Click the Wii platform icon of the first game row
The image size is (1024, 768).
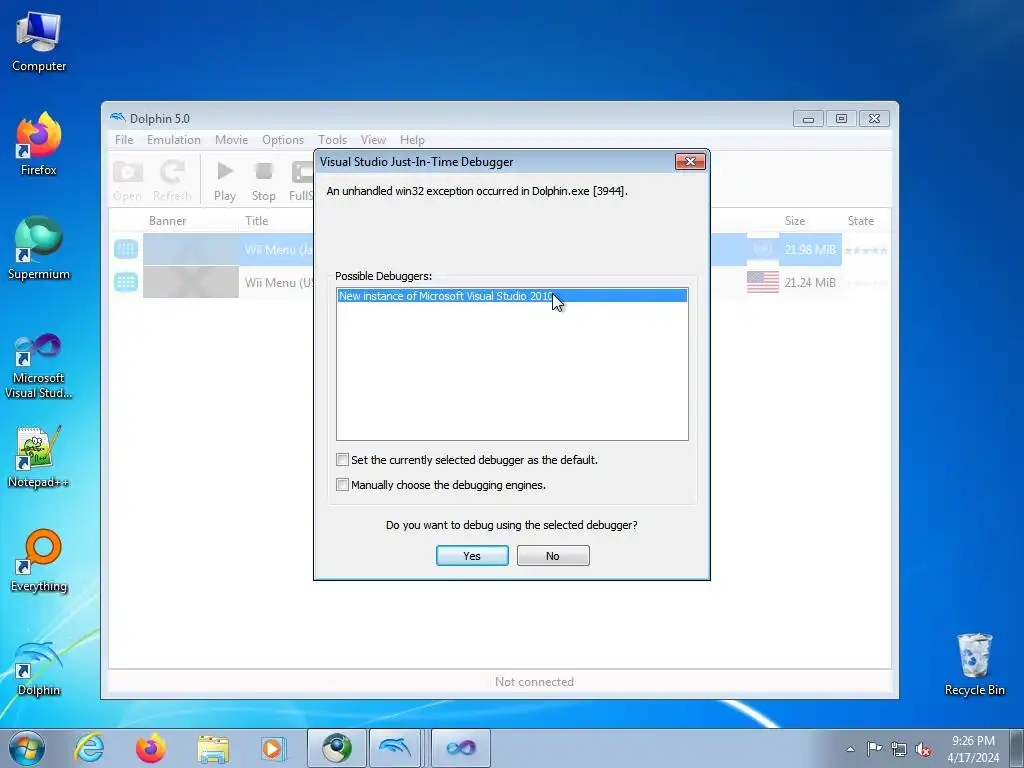click(126, 249)
